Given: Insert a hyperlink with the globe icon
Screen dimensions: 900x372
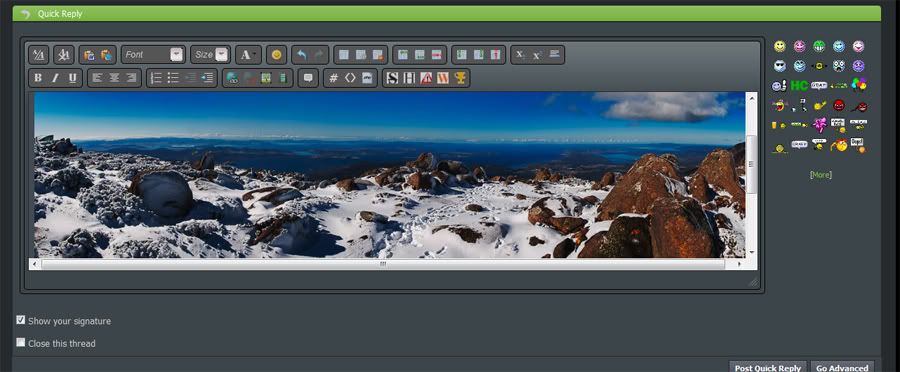Looking at the screenshot, I should click(x=232, y=78).
